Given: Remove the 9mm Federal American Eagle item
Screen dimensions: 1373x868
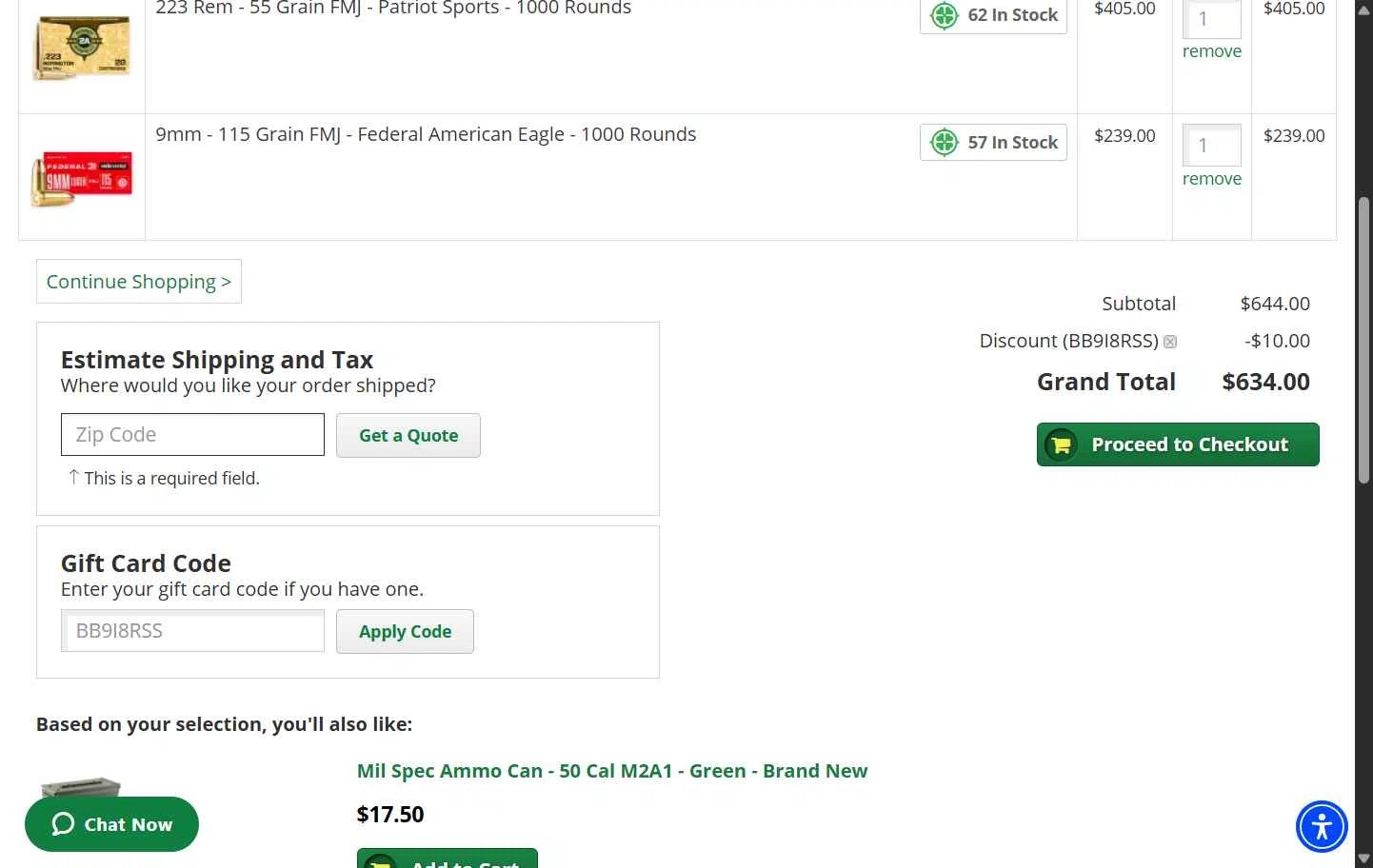Looking at the screenshot, I should point(1211,179).
